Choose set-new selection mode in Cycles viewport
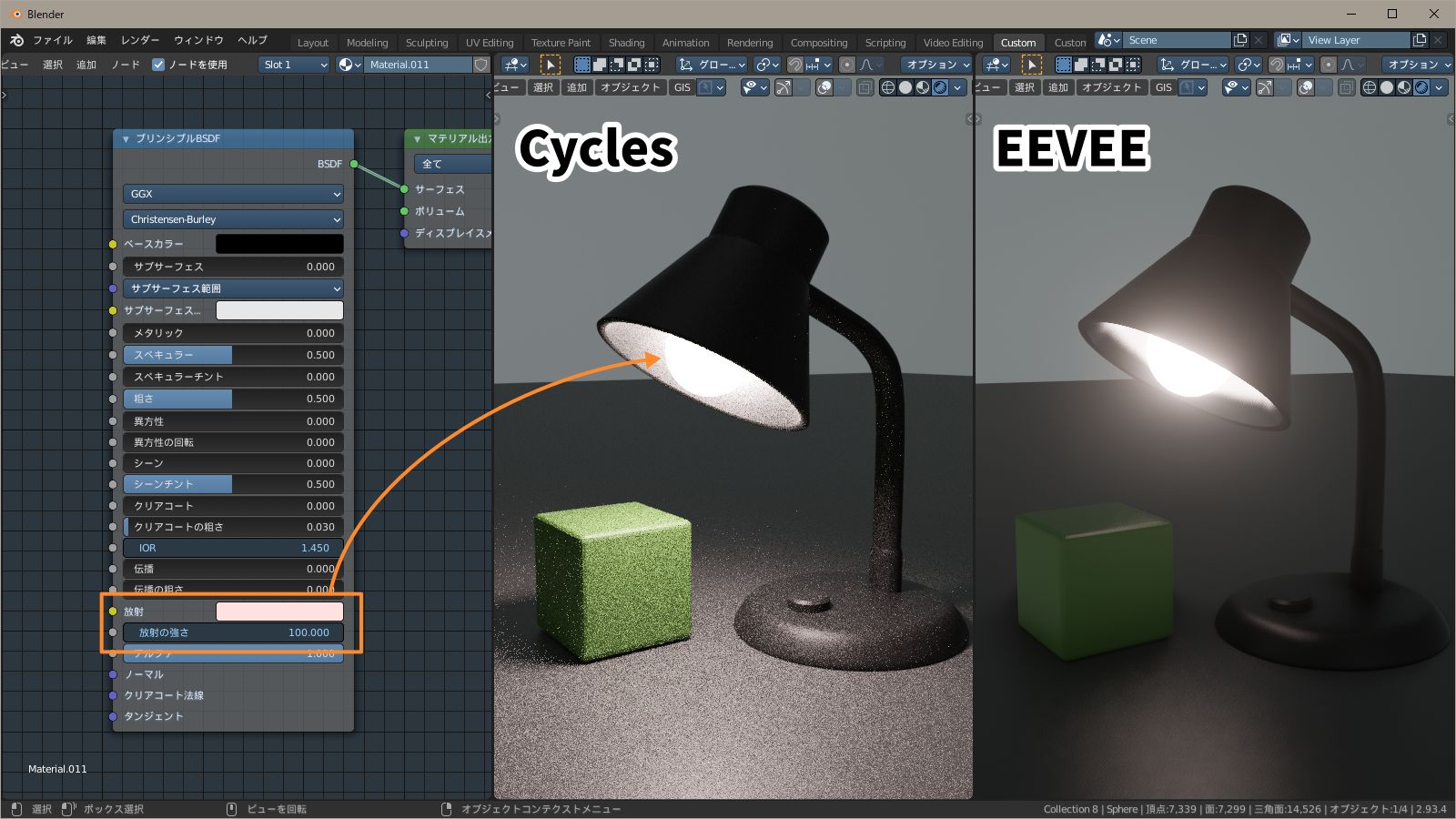 [582, 65]
